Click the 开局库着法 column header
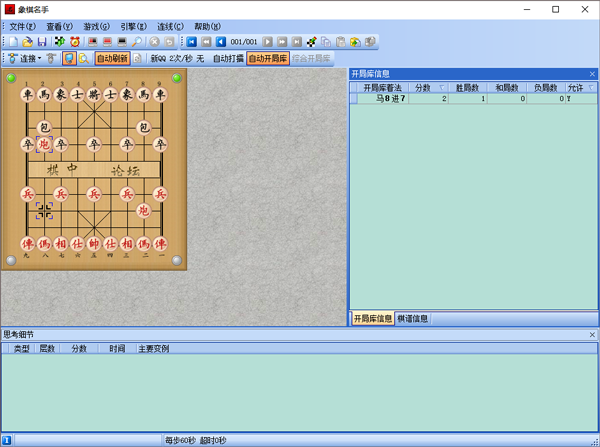The width and height of the screenshot is (600, 447). tap(382, 88)
